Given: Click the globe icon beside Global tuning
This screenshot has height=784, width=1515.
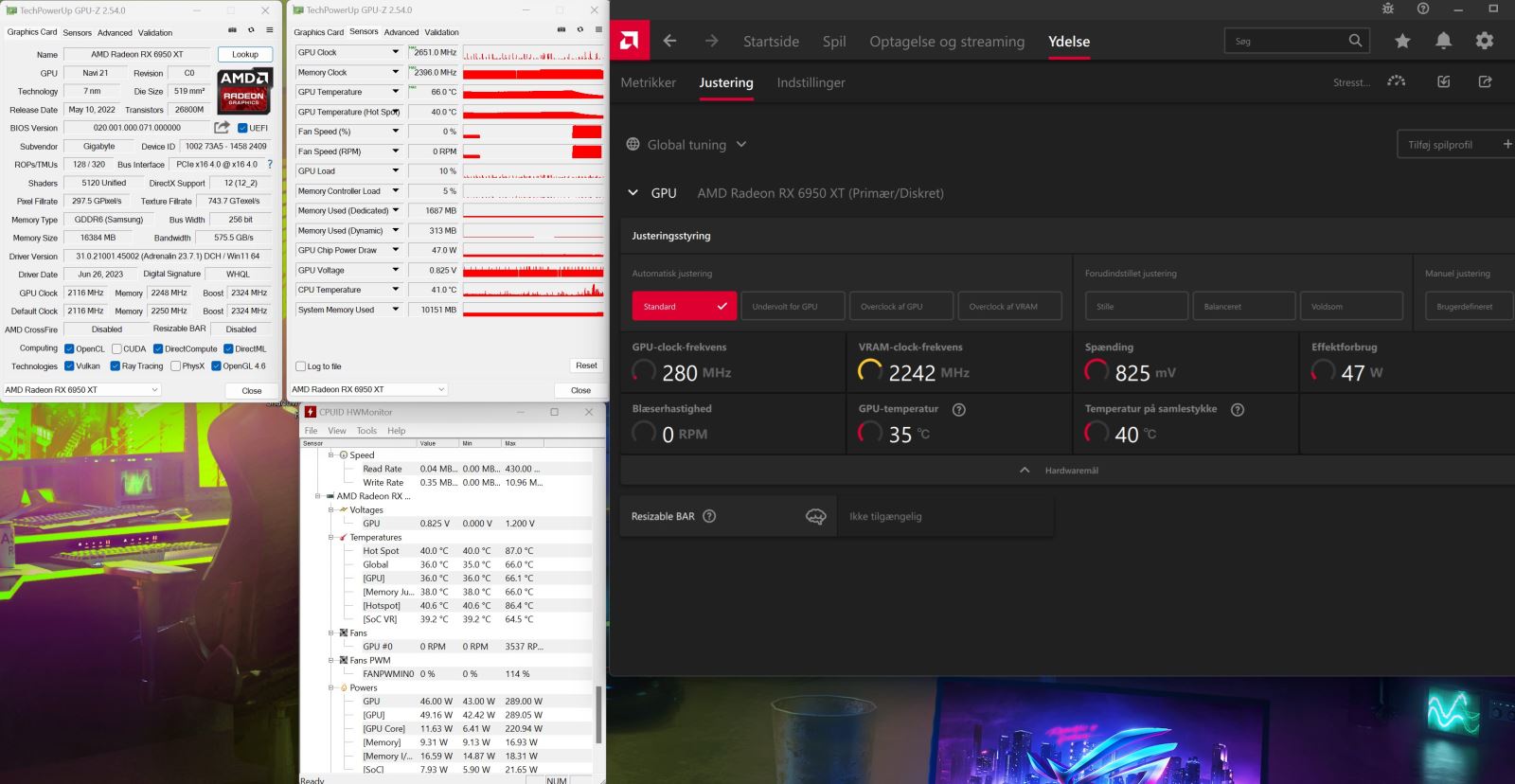Looking at the screenshot, I should pos(633,144).
